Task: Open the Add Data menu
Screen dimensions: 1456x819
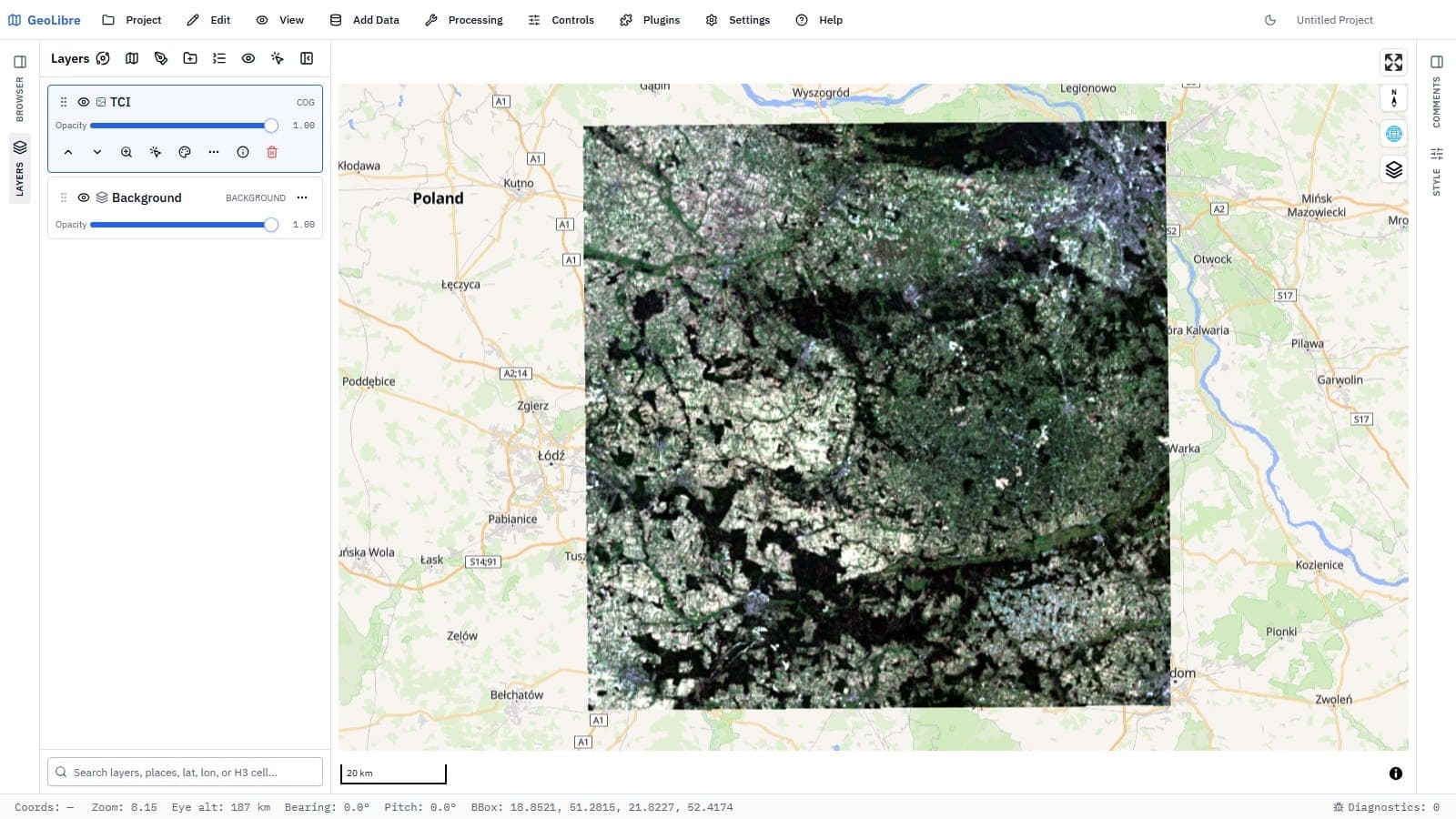Action: coord(365,20)
